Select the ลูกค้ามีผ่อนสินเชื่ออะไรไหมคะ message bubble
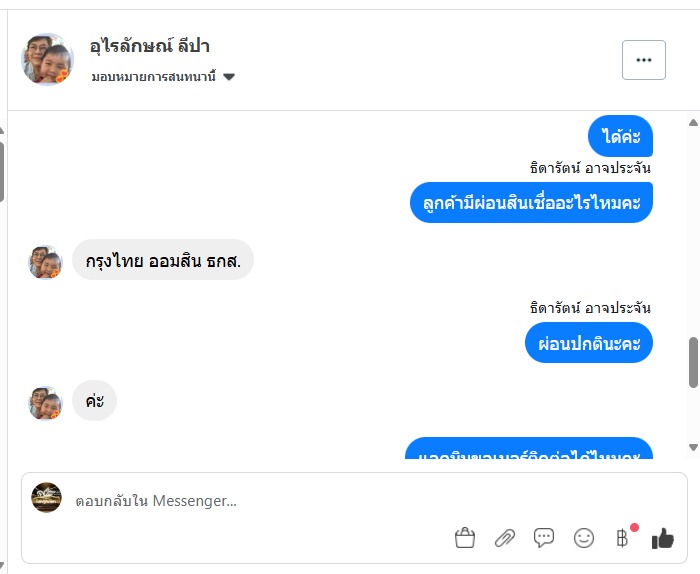This screenshot has width=700, height=574. coord(531,202)
